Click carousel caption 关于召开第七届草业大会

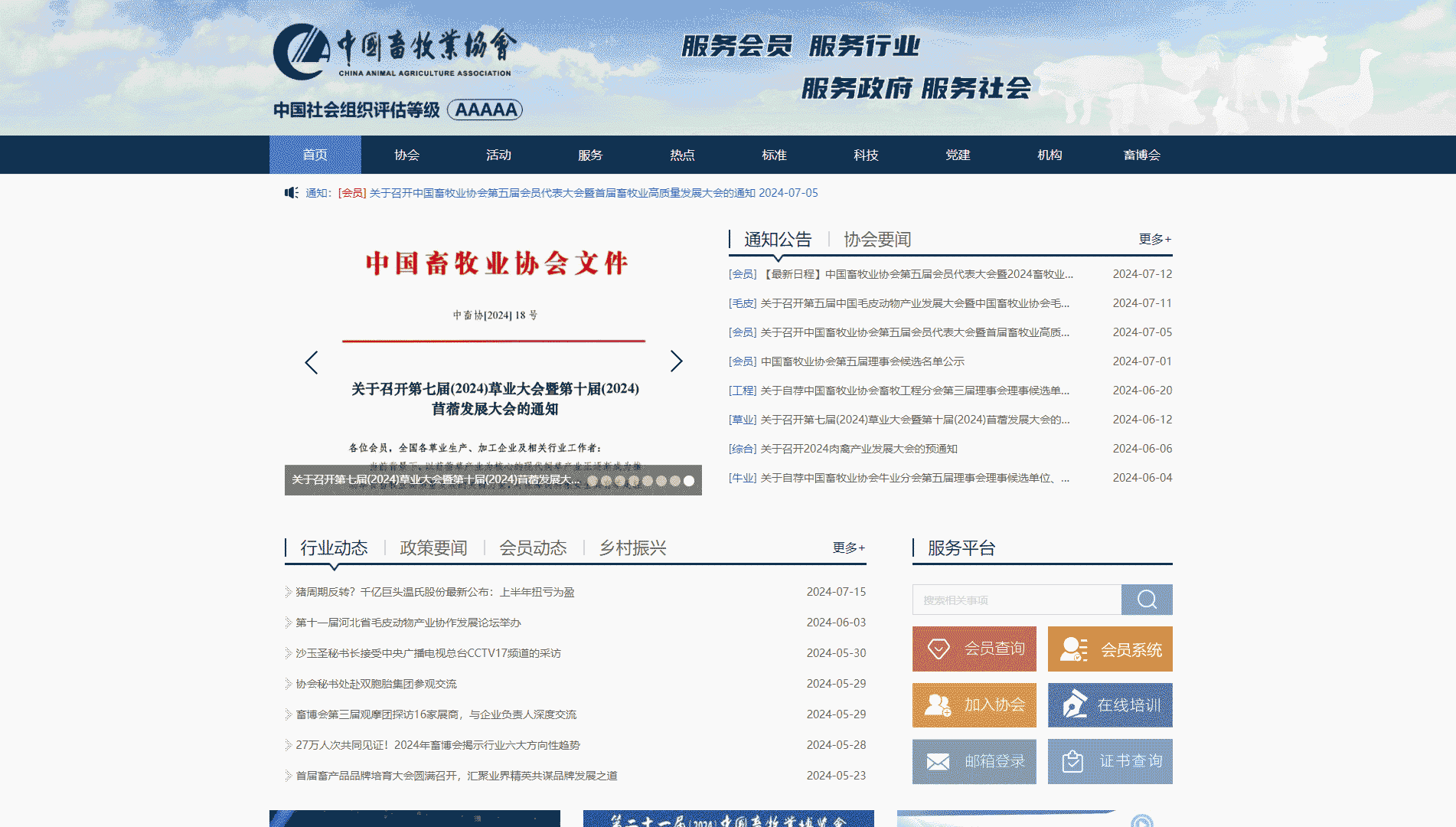[436, 480]
